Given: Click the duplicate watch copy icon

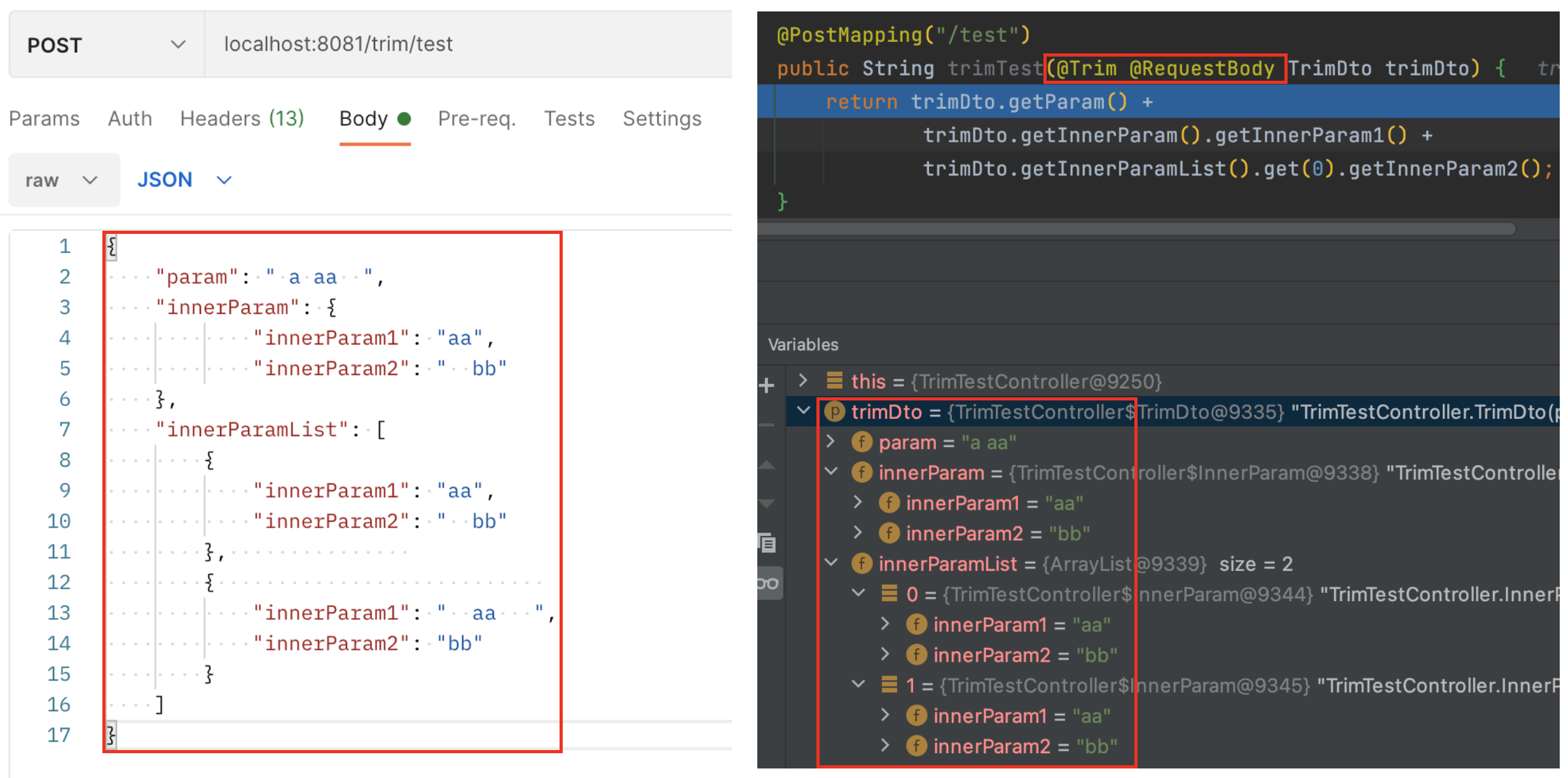Looking at the screenshot, I should pyautogui.click(x=767, y=543).
